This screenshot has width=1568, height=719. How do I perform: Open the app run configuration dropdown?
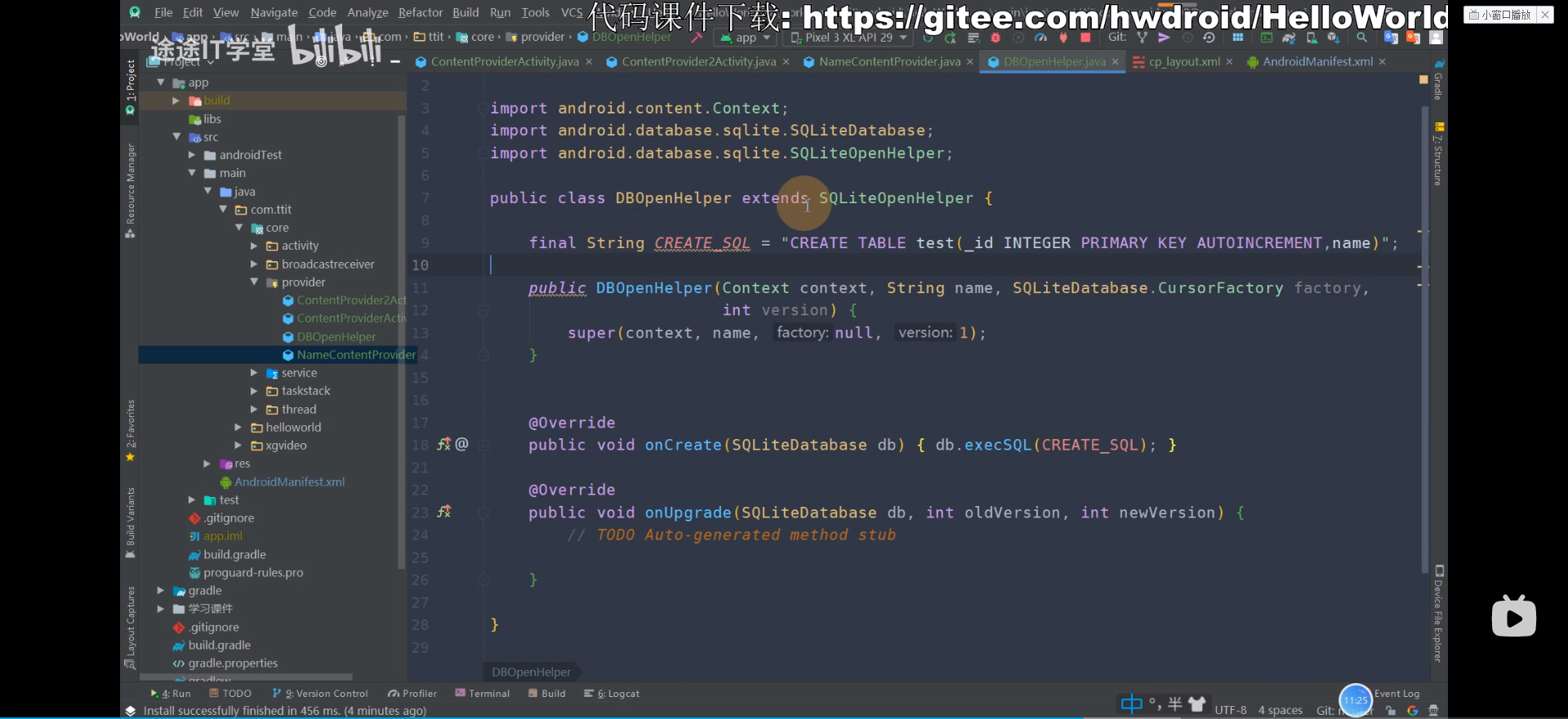745,38
